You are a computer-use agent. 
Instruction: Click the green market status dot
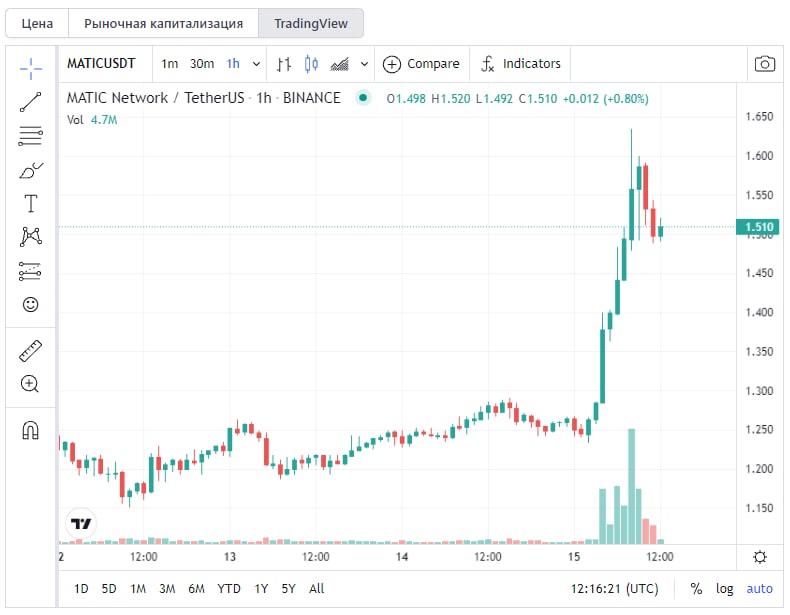(363, 98)
